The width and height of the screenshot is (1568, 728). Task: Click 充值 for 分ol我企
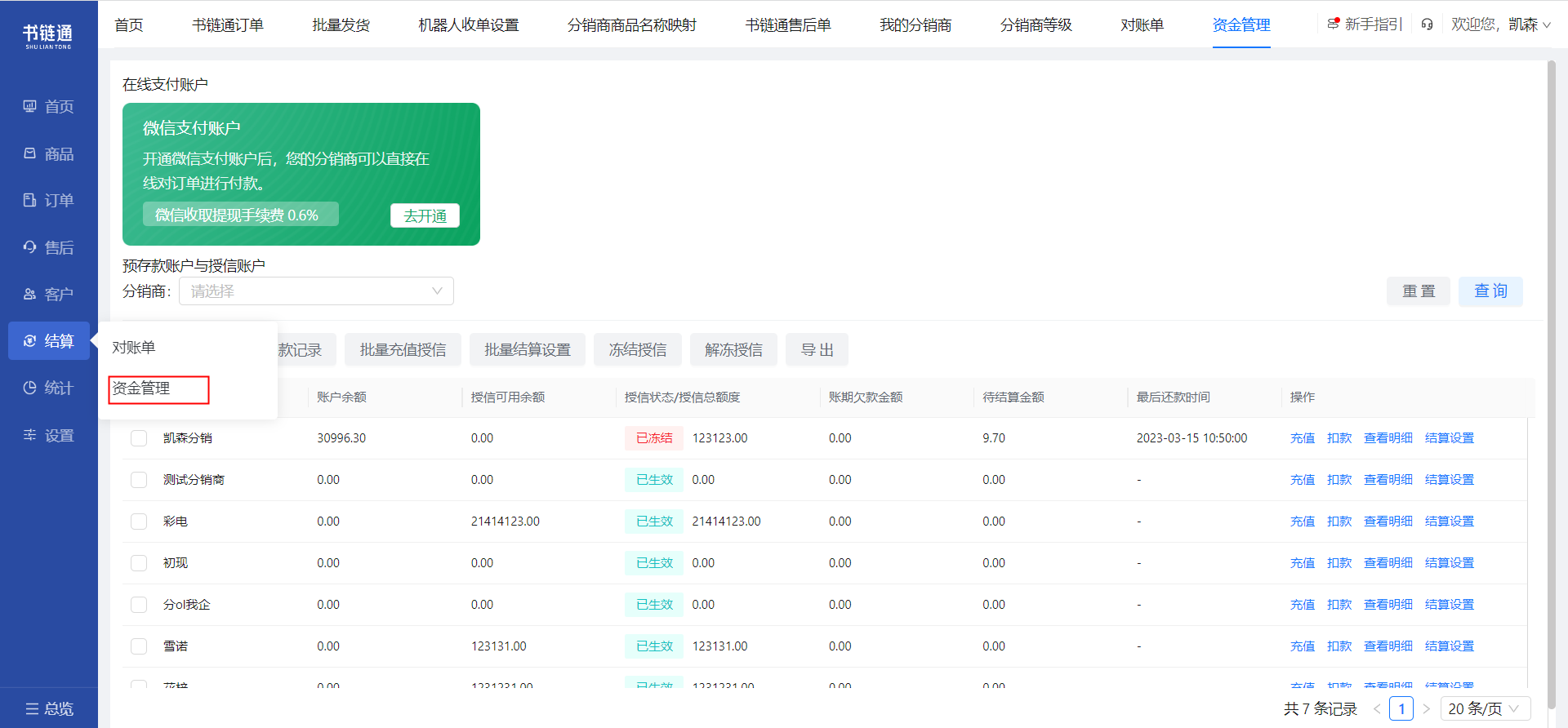(1303, 605)
